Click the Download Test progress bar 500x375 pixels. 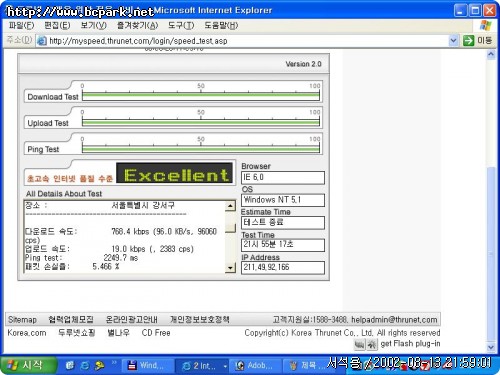[x=201, y=96]
